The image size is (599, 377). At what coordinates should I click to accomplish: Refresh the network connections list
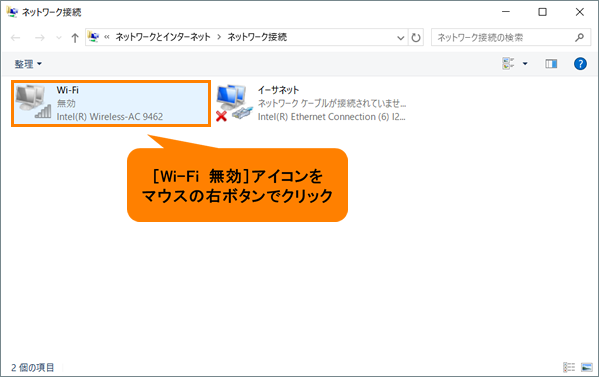click(416, 37)
